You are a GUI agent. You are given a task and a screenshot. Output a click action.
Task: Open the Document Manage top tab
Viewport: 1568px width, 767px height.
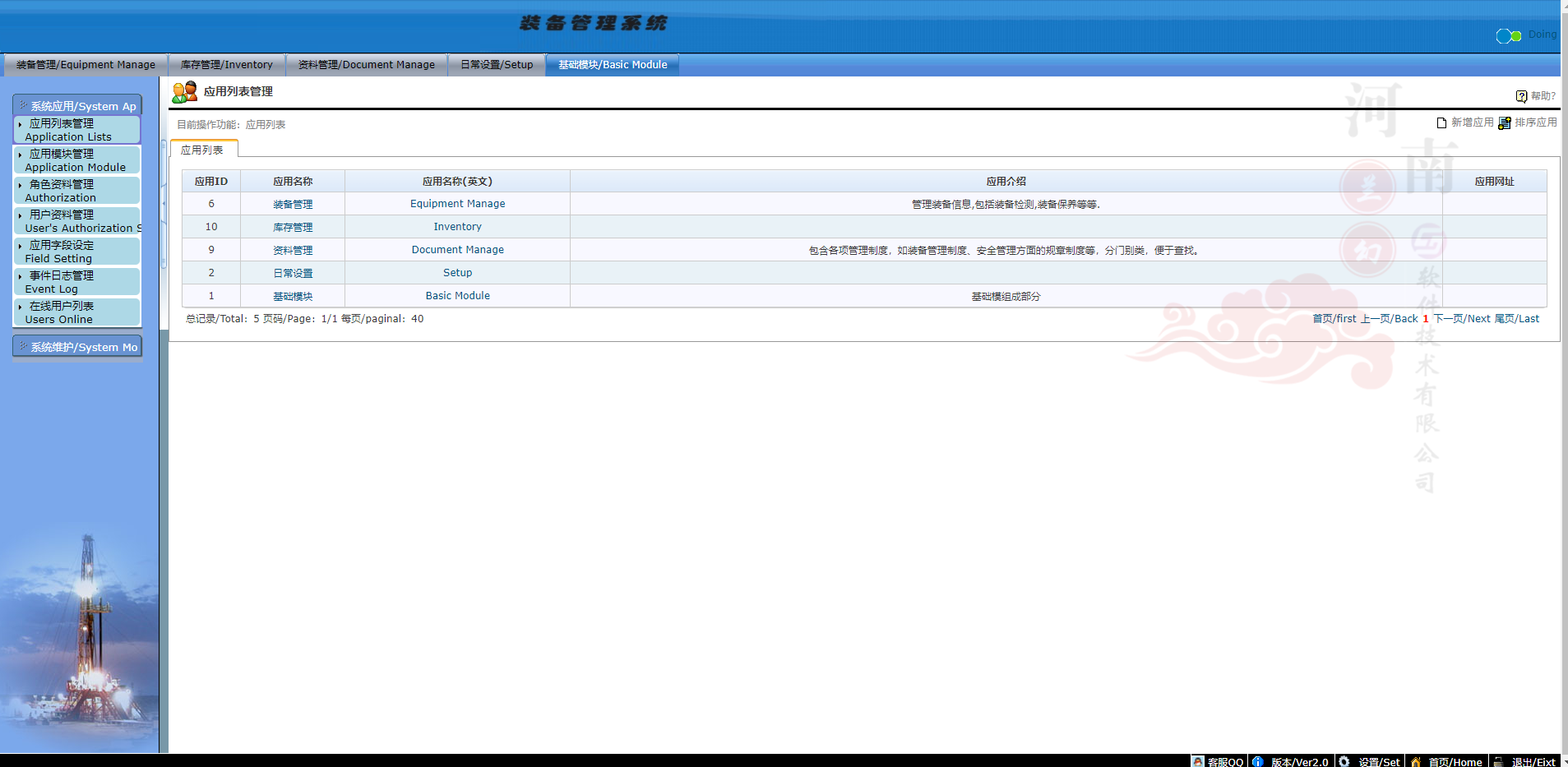[366, 65]
